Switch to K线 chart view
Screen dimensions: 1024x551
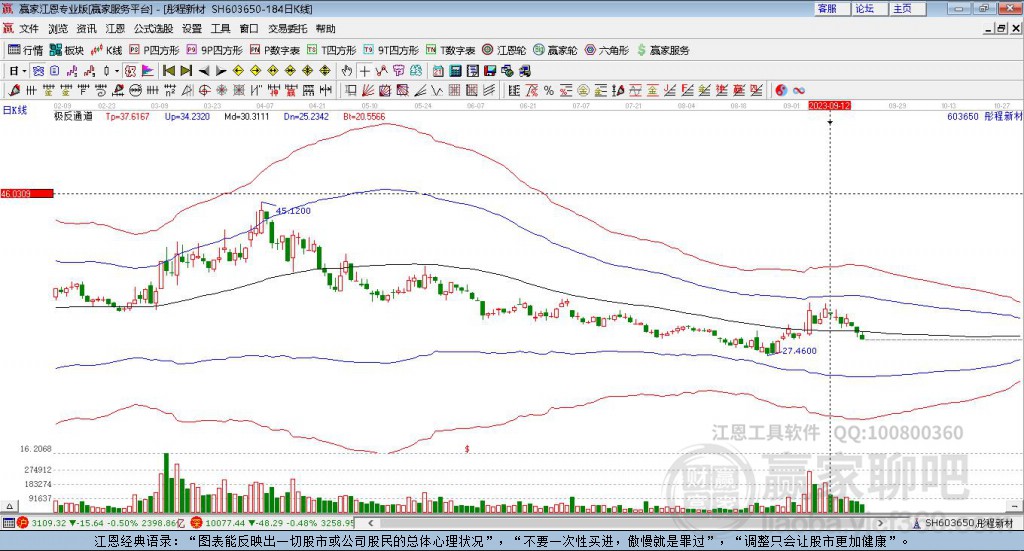(x=106, y=50)
